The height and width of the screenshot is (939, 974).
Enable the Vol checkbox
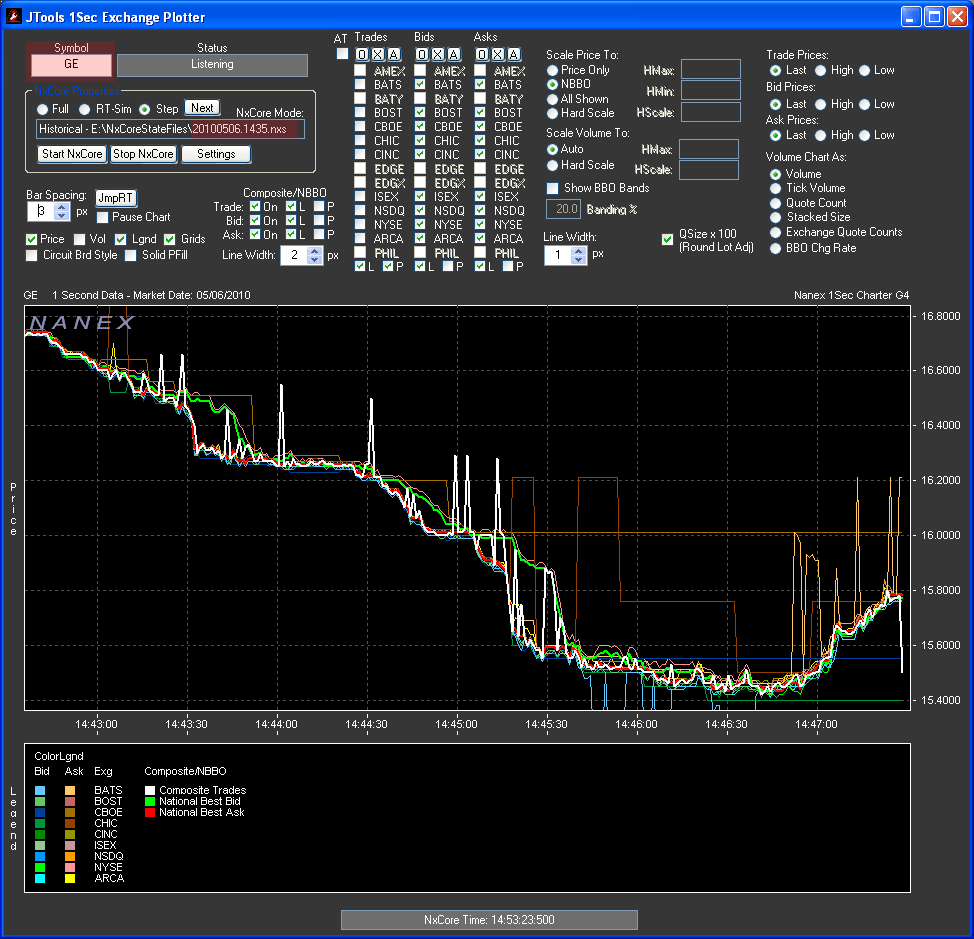pyautogui.click(x=80, y=239)
